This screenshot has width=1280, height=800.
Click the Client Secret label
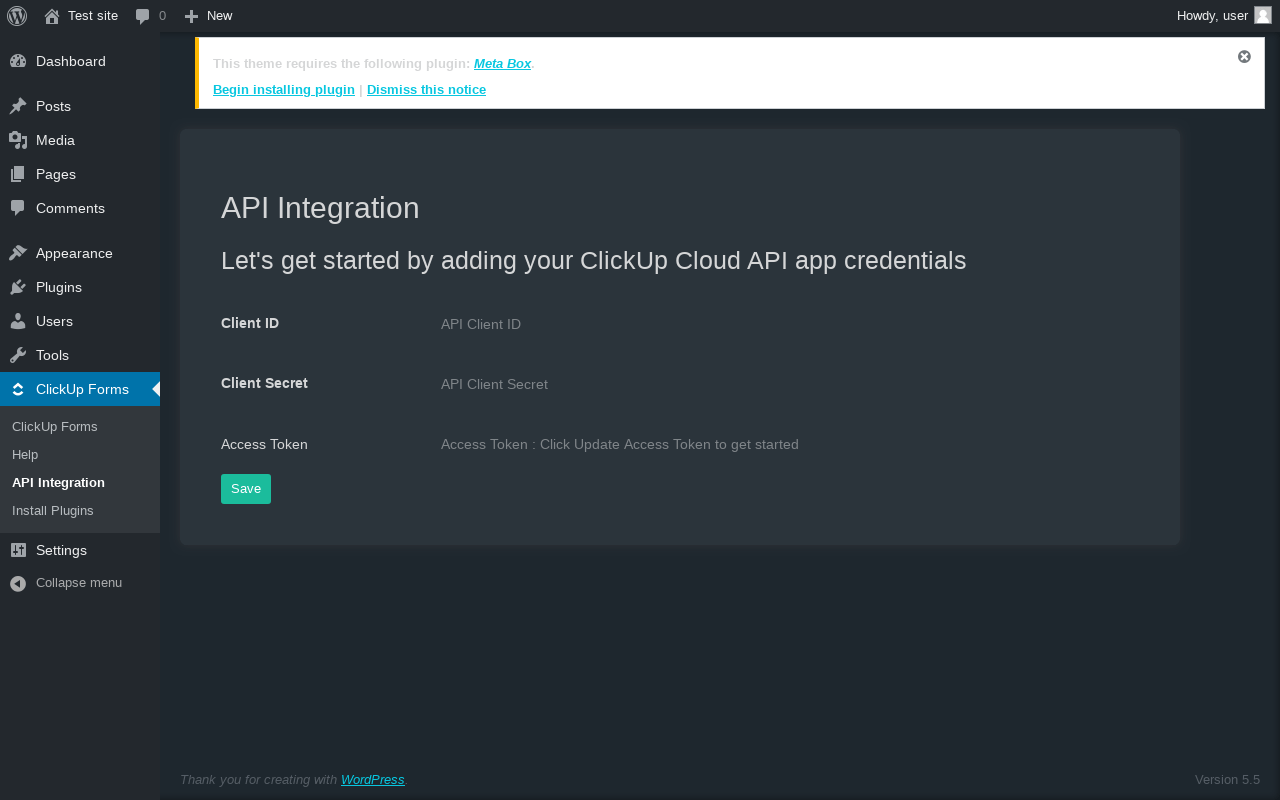point(264,383)
